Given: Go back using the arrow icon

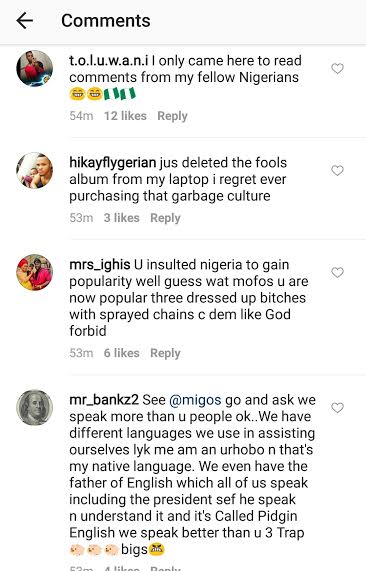Looking at the screenshot, I should pyautogui.click(x=25, y=20).
